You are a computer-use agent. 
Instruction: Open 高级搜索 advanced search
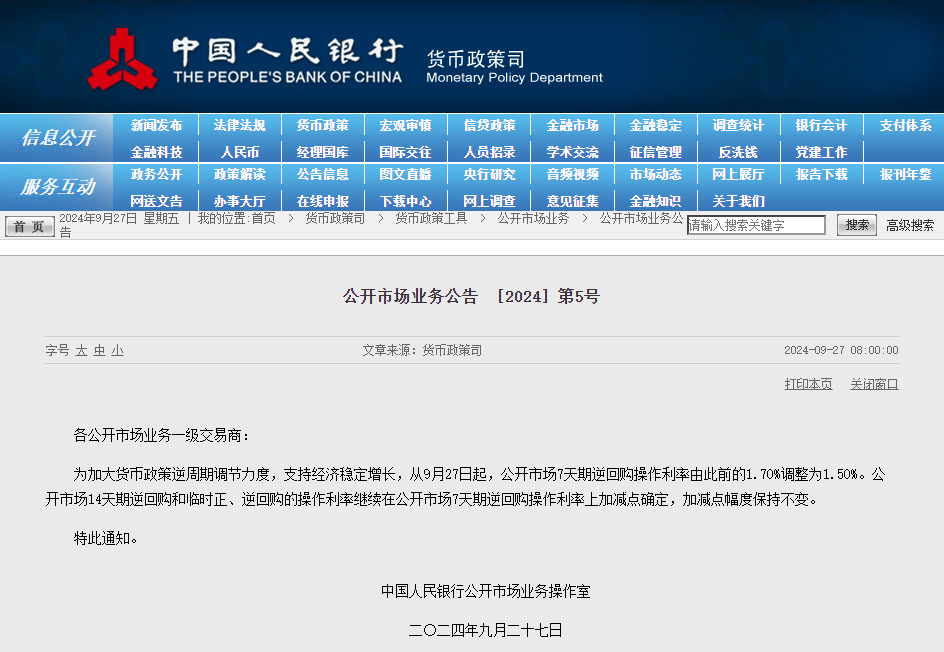(910, 225)
